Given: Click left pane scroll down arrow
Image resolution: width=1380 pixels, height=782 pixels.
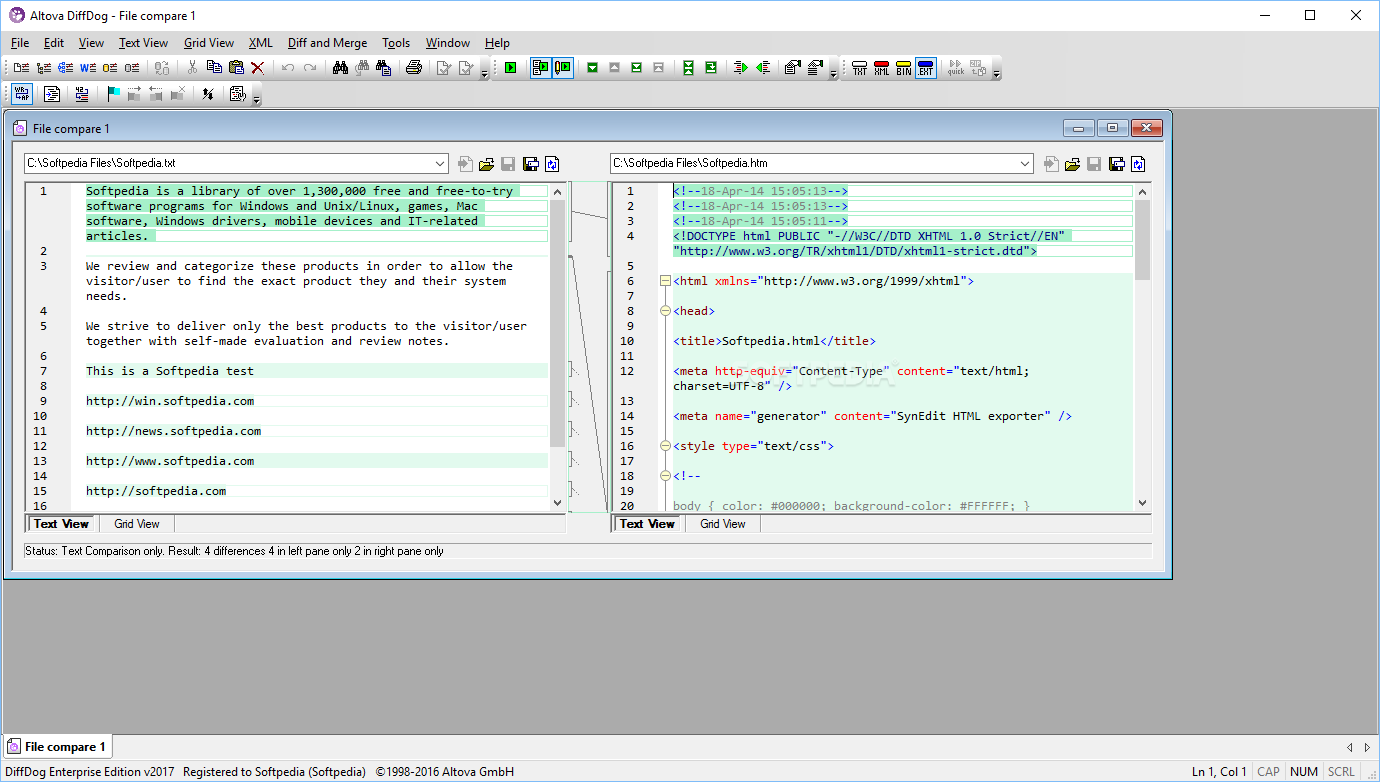Looking at the screenshot, I should [x=558, y=504].
